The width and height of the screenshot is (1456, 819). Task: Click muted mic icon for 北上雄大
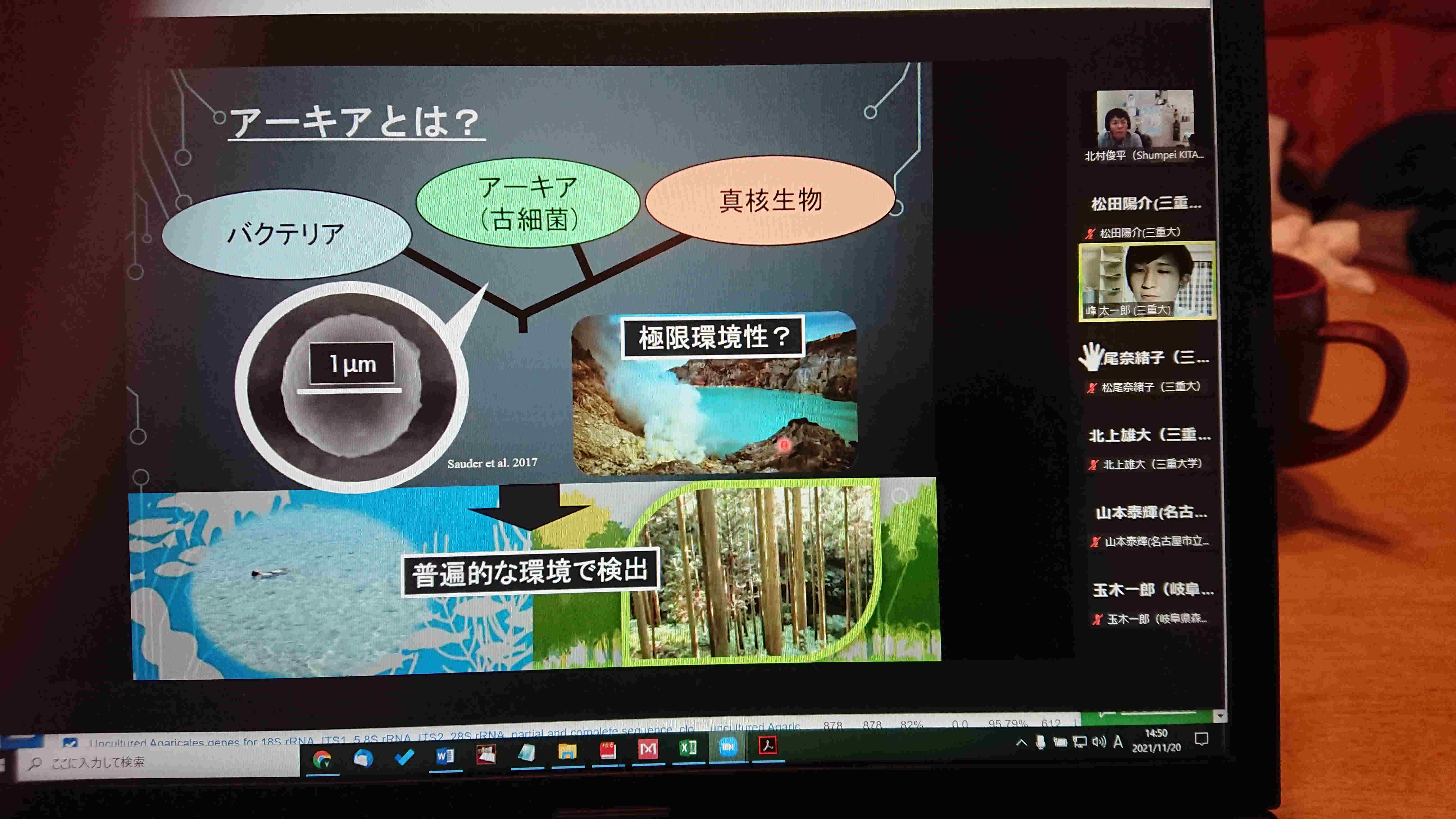point(1094,465)
